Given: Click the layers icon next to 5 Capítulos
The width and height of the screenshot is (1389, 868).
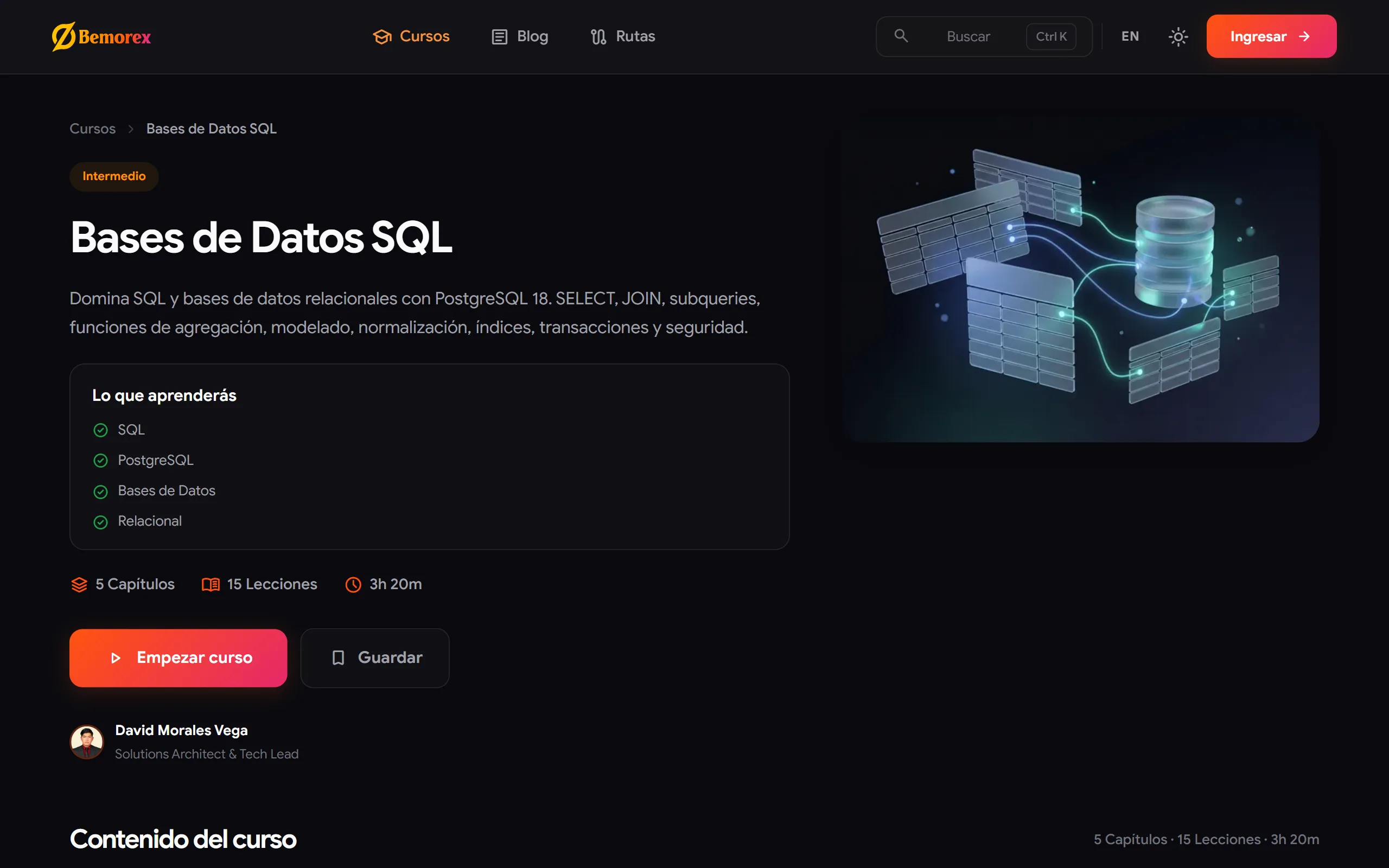Looking at the screenshot, I should (x=79, y=584).
